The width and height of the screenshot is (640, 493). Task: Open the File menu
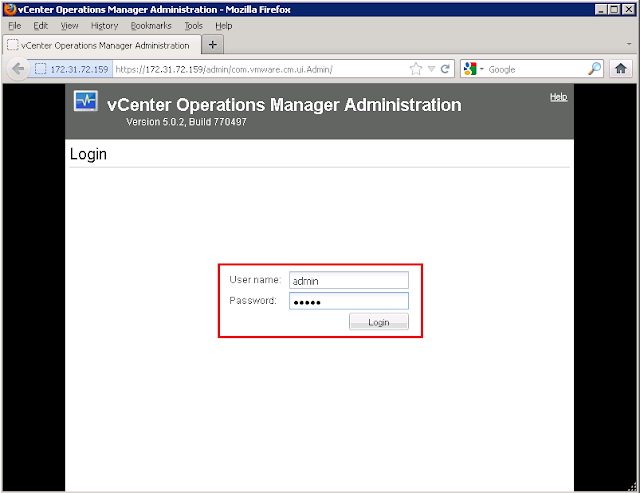click(x=15, y=26)
